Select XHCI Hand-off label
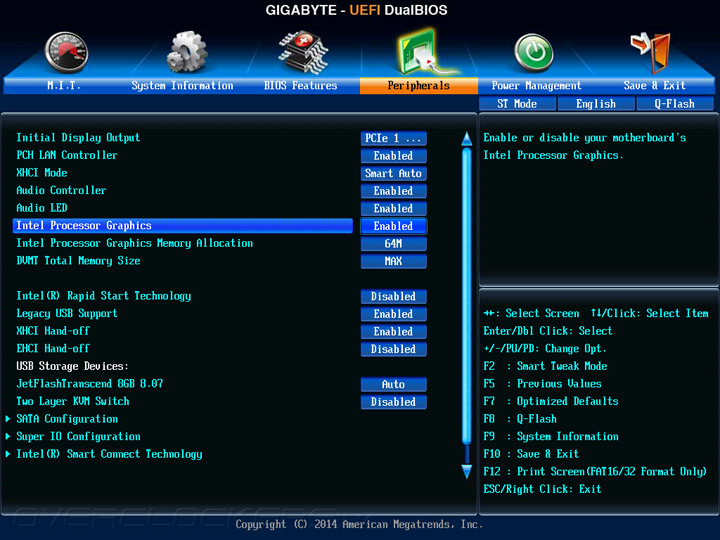720x540 pixels. point(53,331)
